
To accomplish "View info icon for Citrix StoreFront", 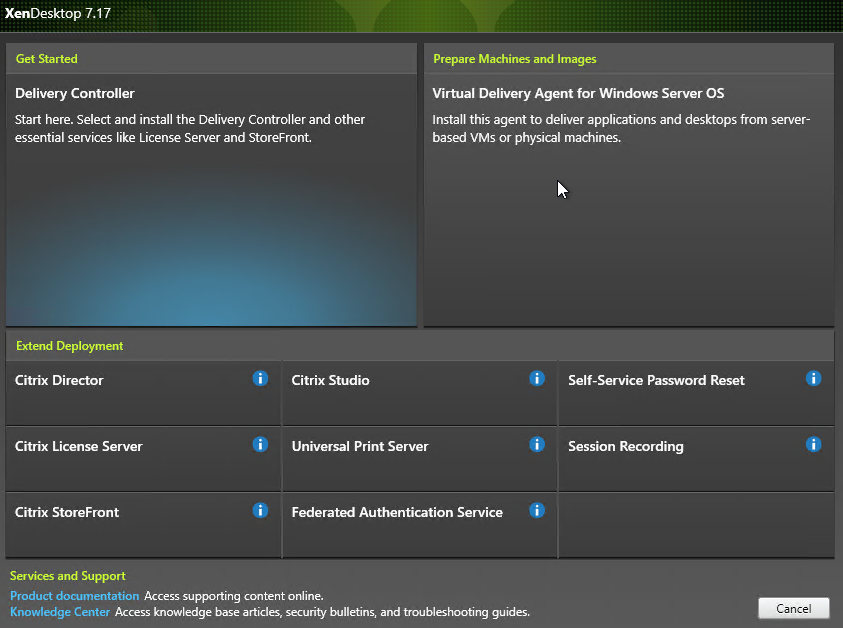I will coord(260,510).
